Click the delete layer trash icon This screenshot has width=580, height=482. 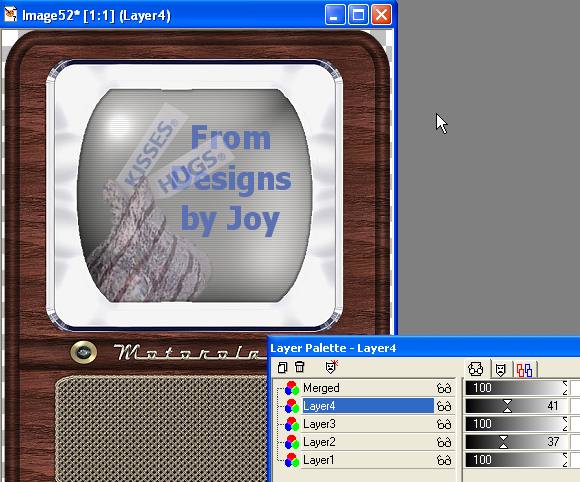[300, 367]
